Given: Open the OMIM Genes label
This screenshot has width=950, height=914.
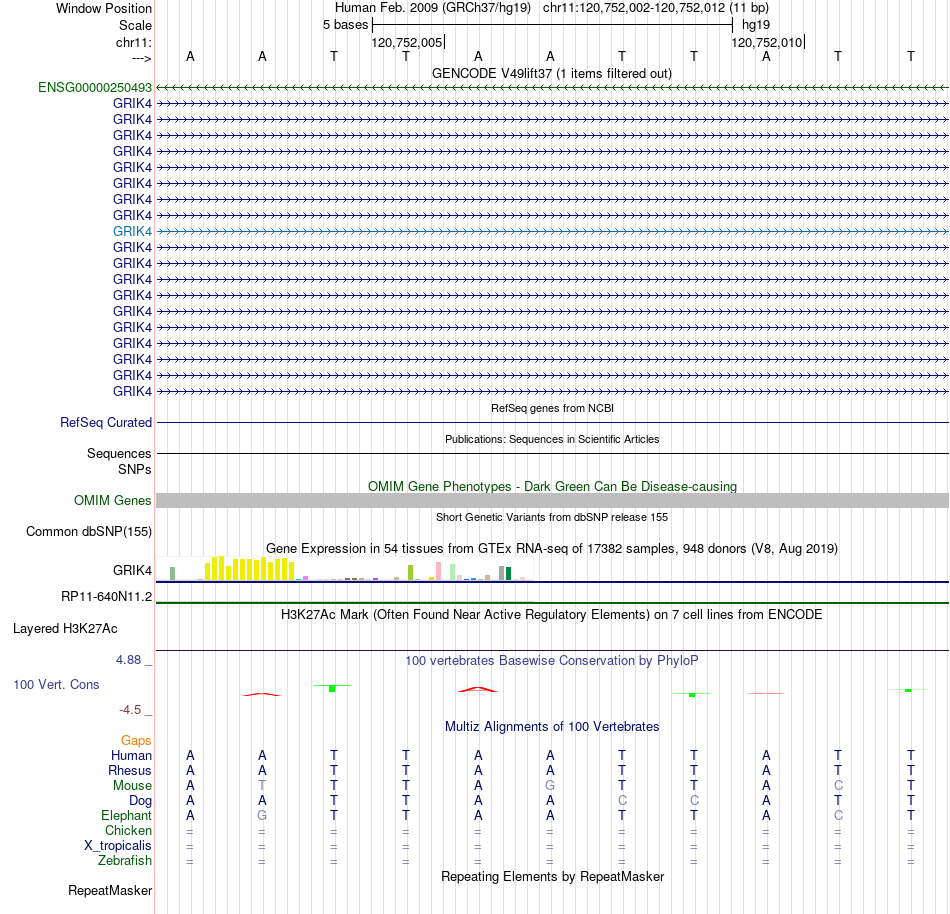Looking at the screenshot, I should [x=112, y=500].
